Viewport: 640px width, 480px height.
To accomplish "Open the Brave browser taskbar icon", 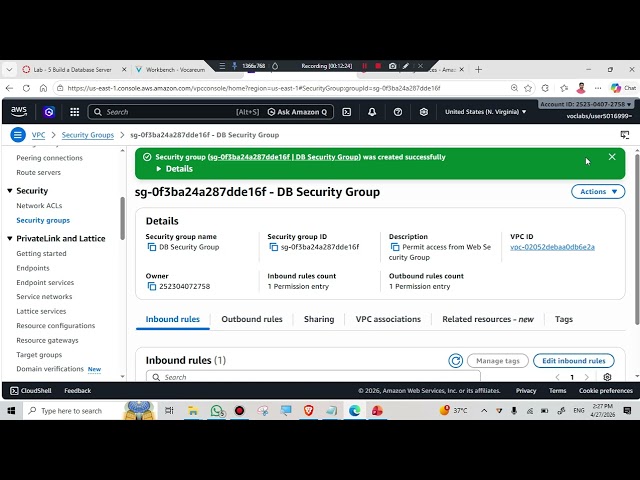I will click(309, 410).
